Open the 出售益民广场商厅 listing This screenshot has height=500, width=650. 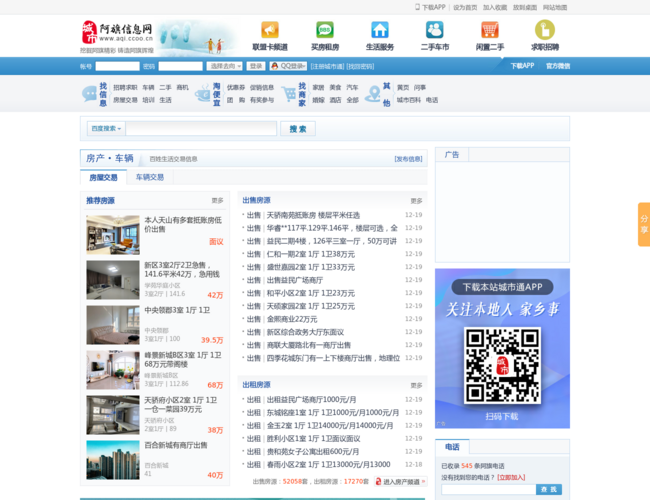295,280
